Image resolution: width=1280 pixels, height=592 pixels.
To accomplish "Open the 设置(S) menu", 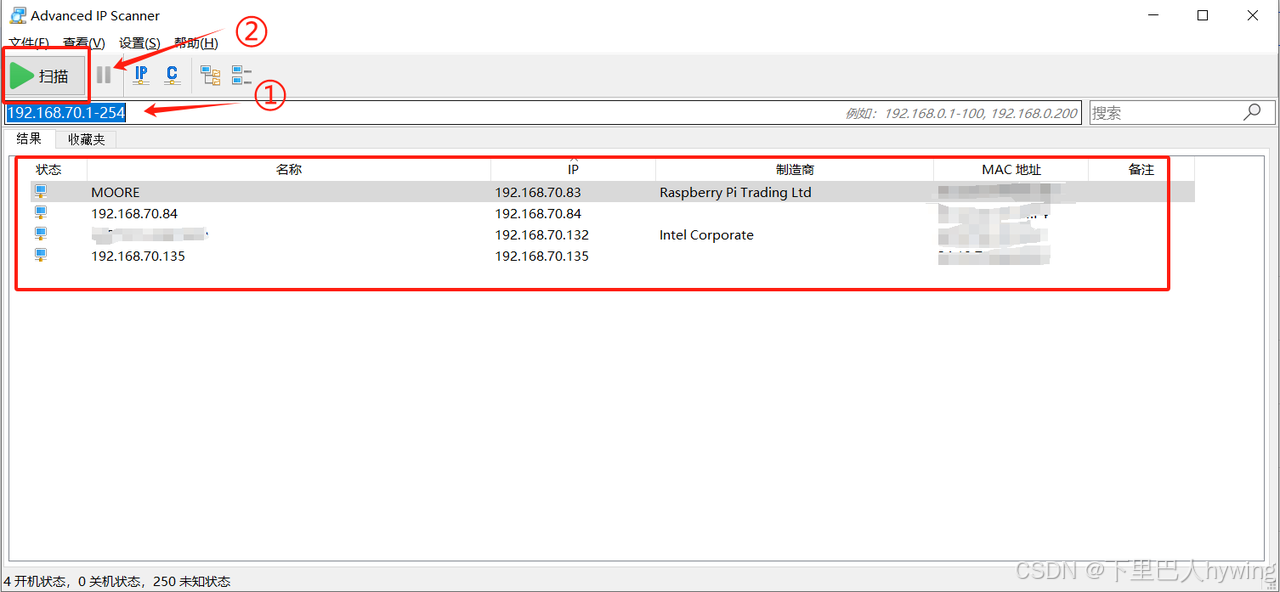I will [139, 43].
